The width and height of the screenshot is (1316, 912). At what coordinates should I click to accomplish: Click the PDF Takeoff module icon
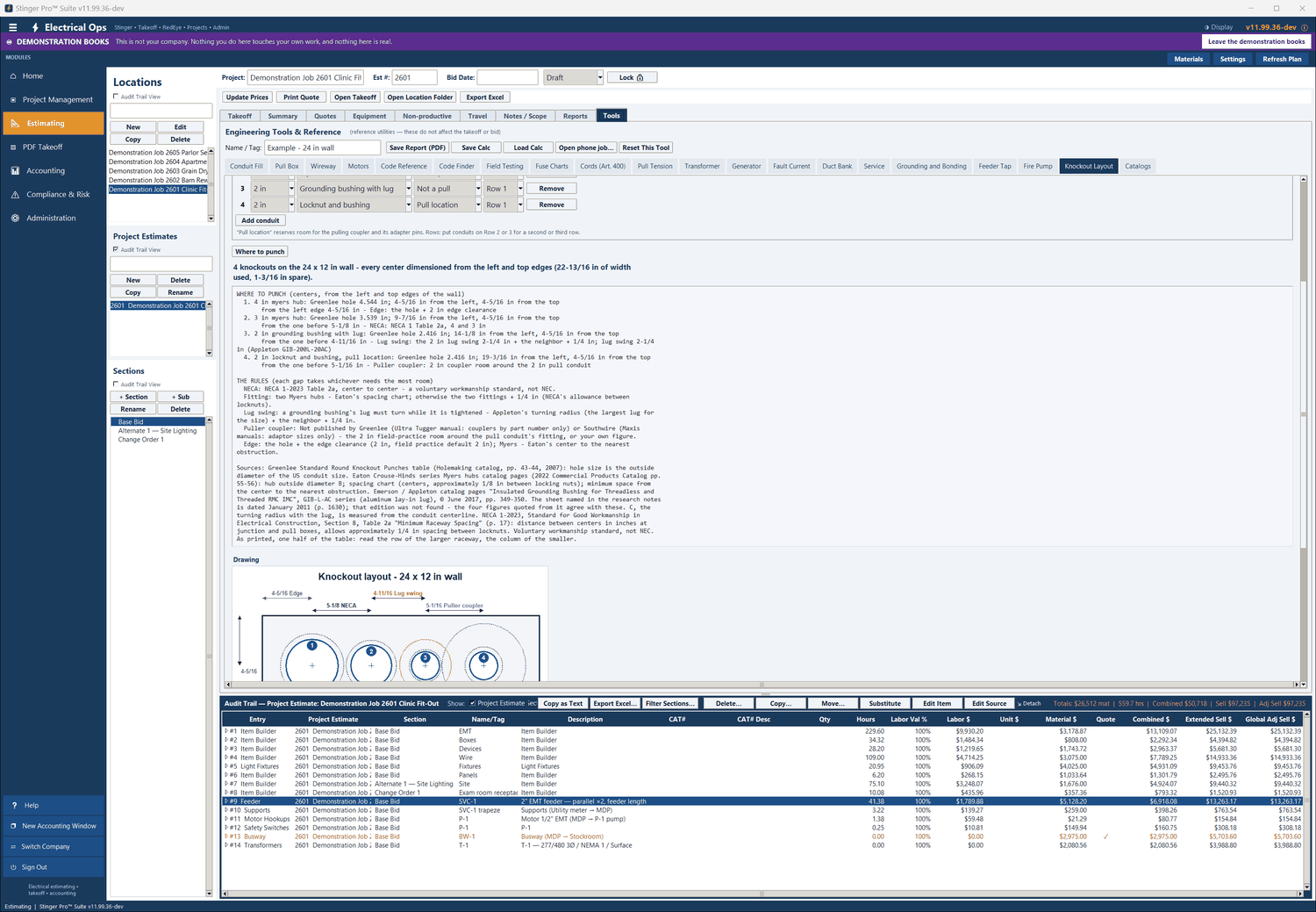point(13,147)
